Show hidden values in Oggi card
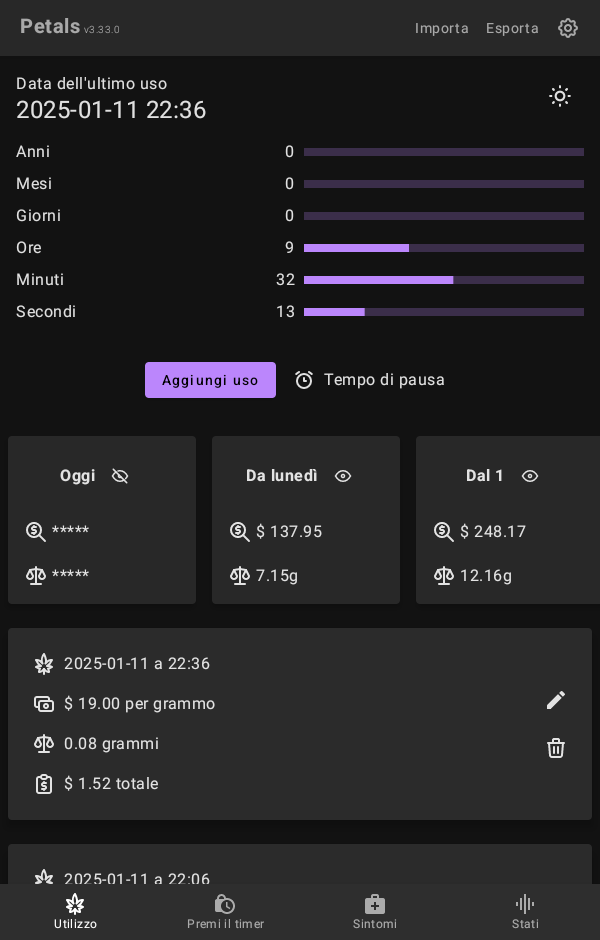The image size is (600, 940). click(x=120, y=476)
